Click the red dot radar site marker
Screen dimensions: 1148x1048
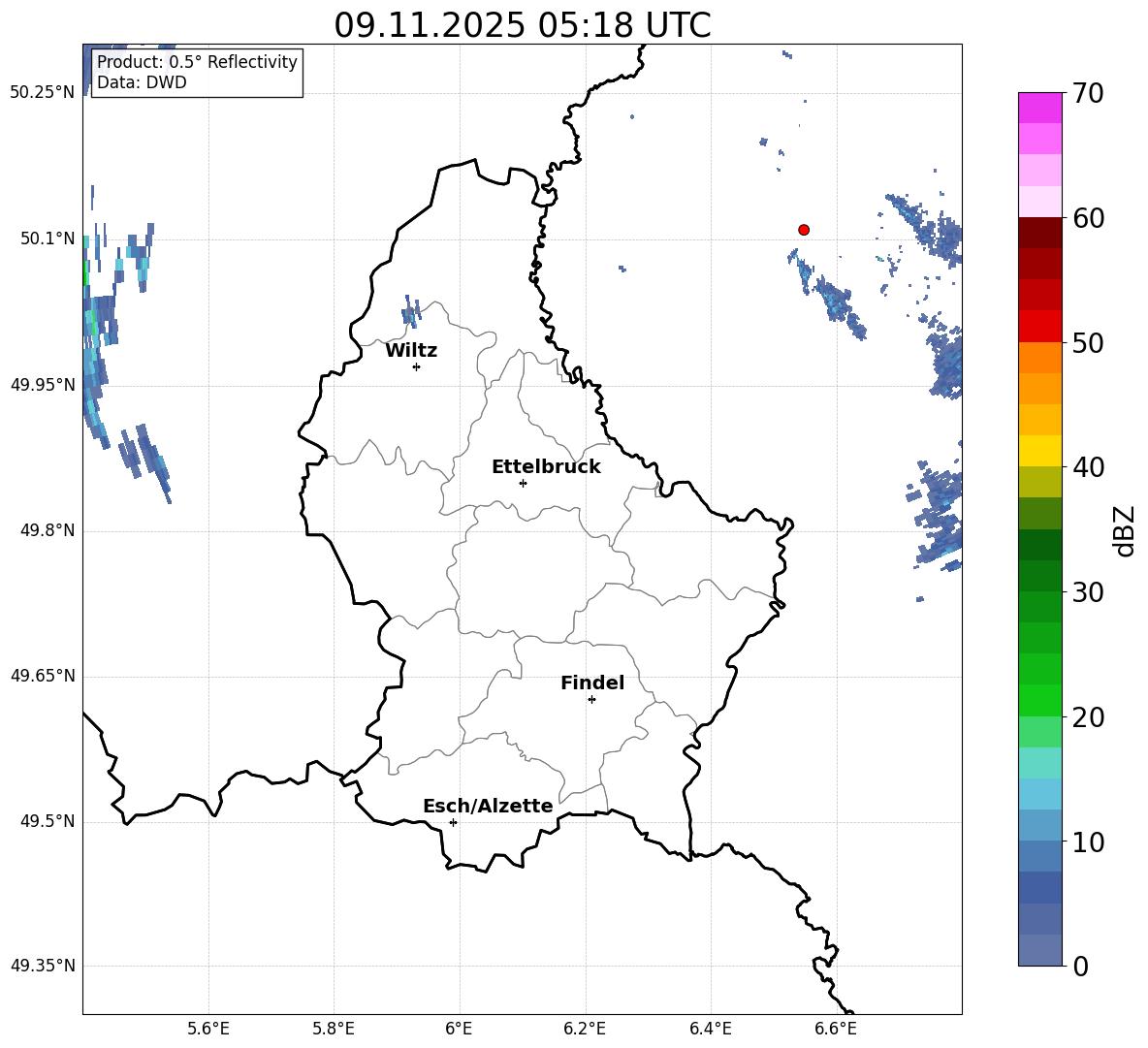click(x=803, y=230)
